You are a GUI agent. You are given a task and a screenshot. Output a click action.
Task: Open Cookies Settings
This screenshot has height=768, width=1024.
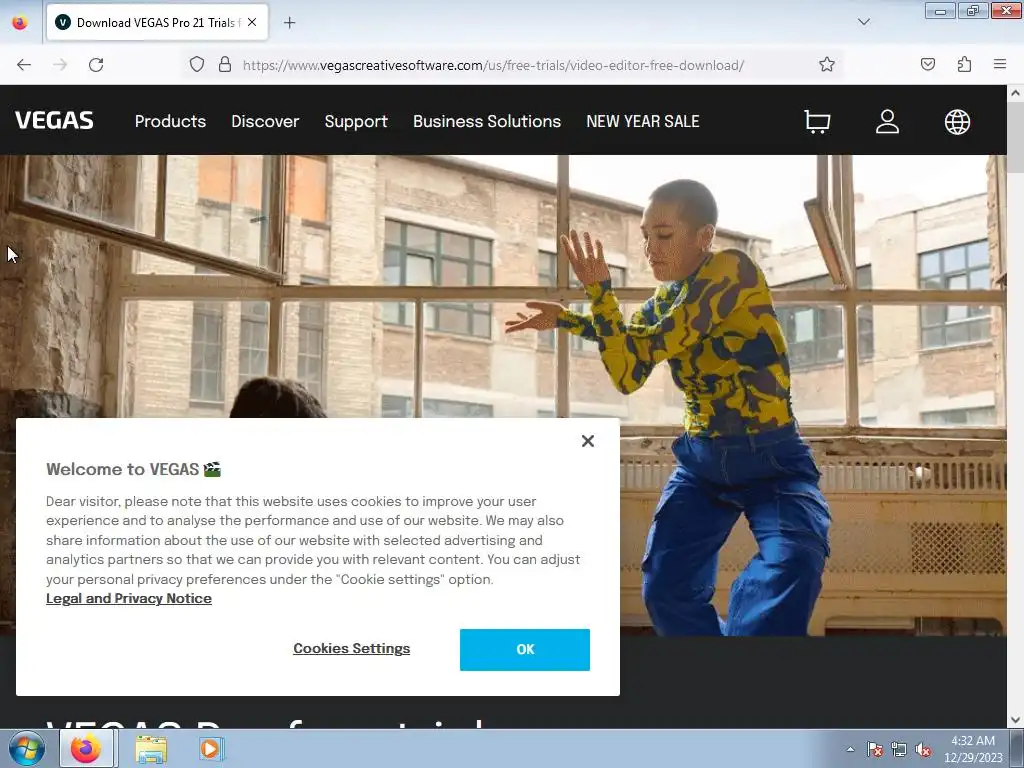pos(351,648)
